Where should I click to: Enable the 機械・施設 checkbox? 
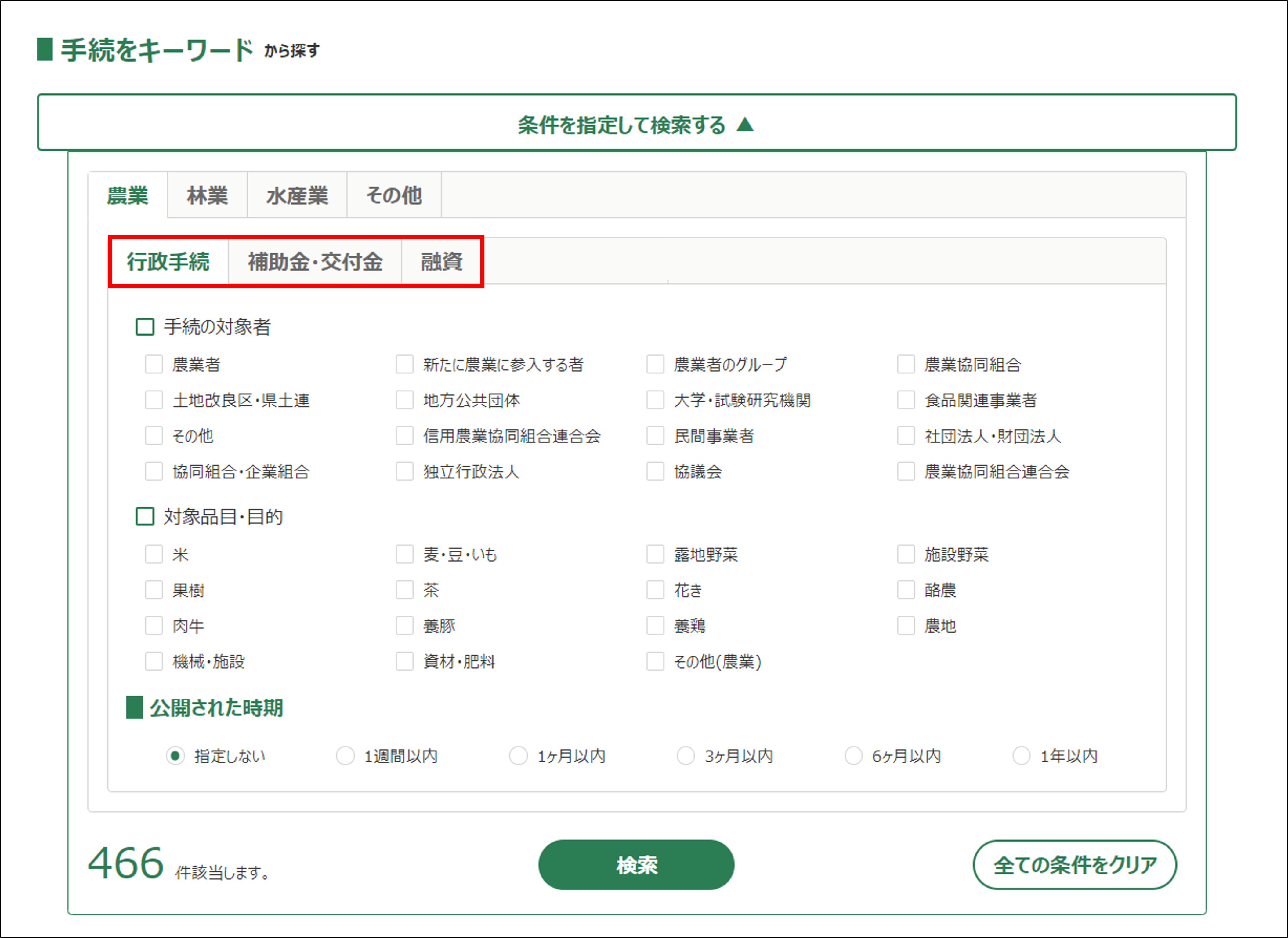coord(154,661)
